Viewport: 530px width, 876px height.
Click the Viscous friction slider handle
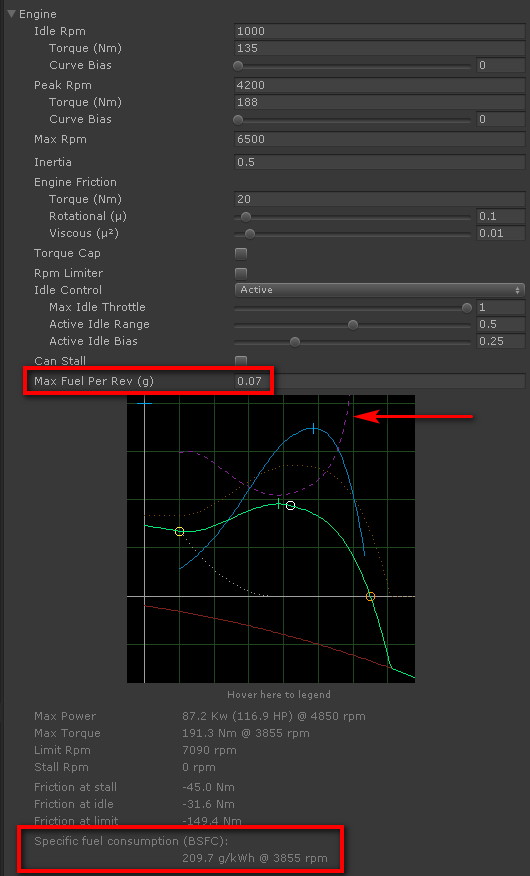click(x=250, y=234)
